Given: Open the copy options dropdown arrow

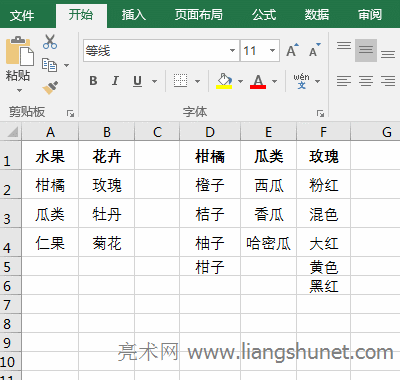Looking at the screenshot, I should [x=66, y=65].
